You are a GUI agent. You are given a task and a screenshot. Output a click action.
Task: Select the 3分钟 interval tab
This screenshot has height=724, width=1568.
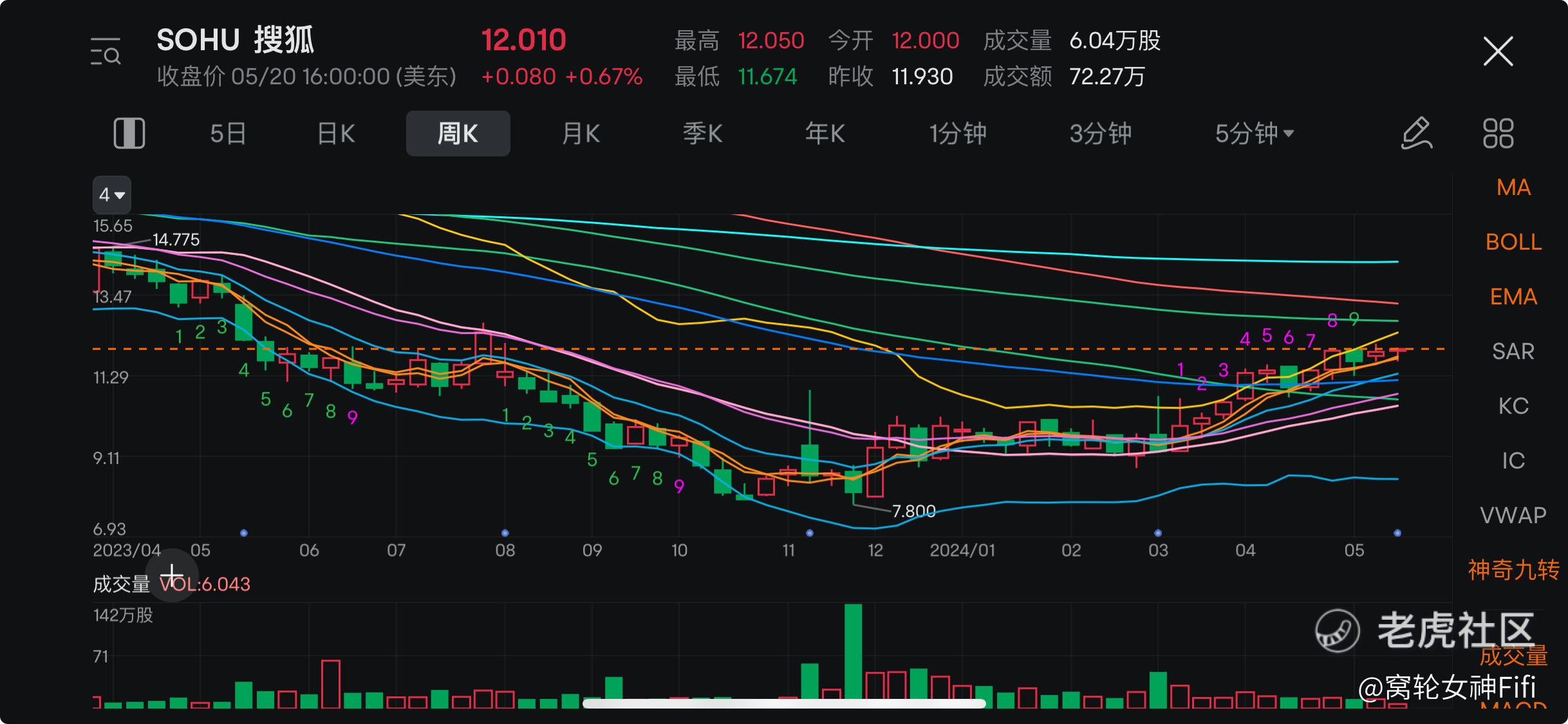1100,133
